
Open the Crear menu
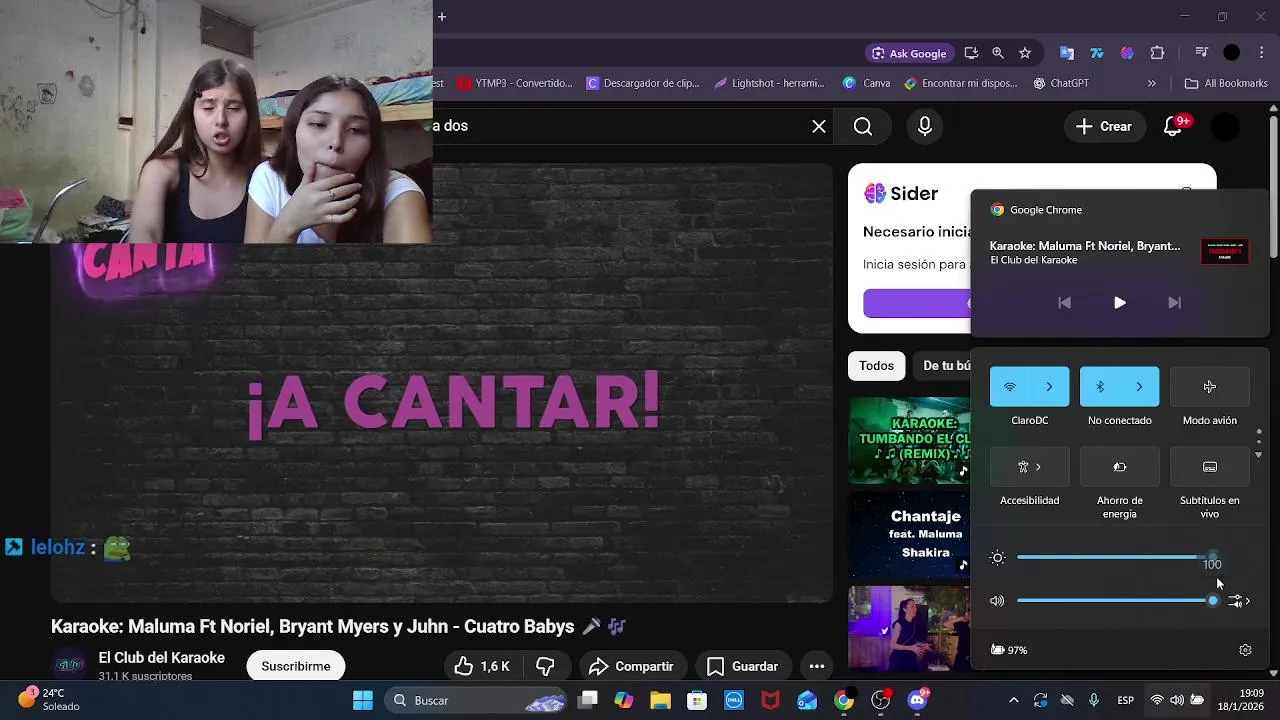point(1104,126)
